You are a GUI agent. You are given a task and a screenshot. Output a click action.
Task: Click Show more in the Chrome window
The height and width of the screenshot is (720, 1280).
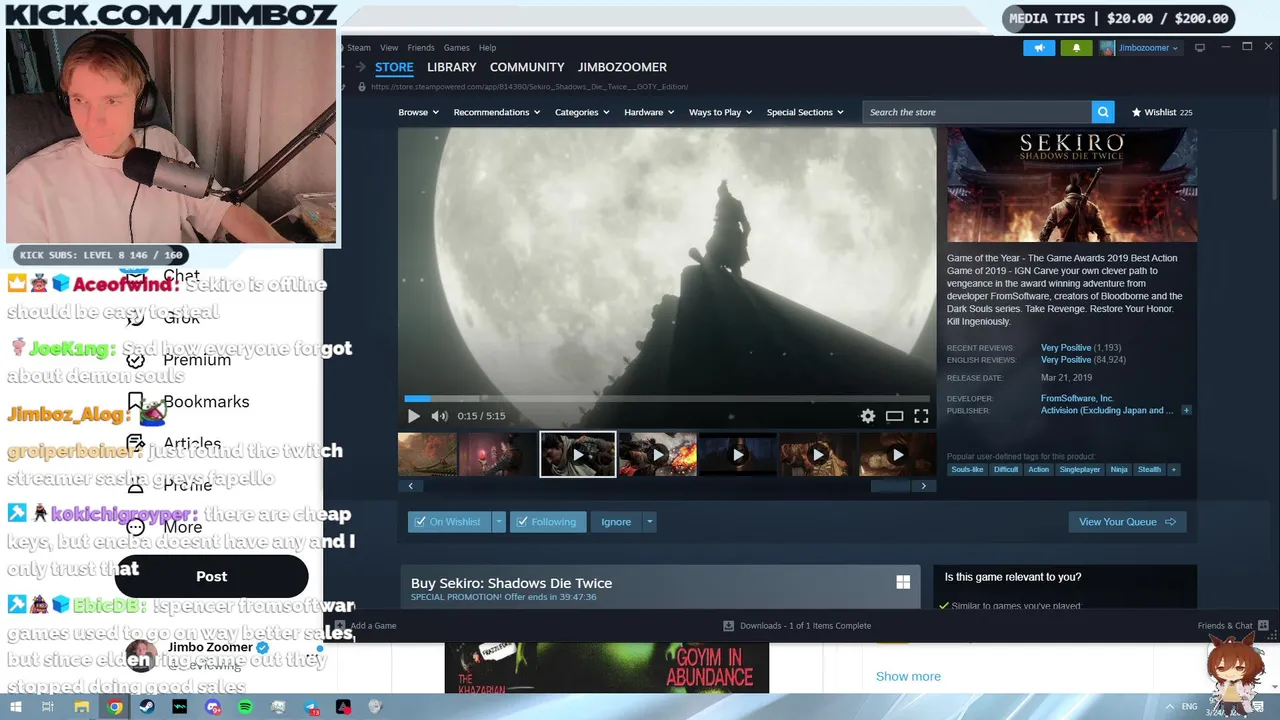click(908, 677)
